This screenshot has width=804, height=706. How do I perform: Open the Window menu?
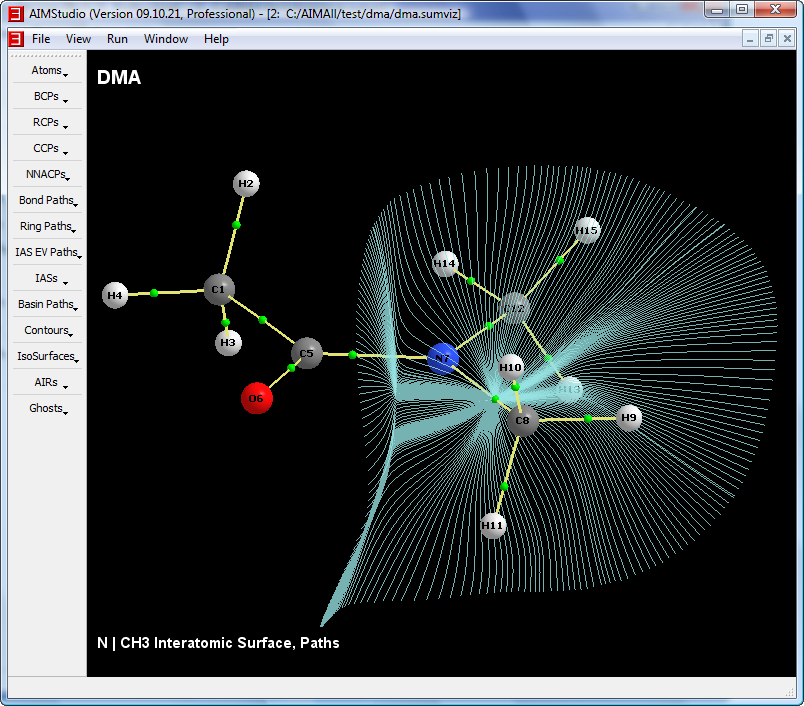(x=166, y=39)
